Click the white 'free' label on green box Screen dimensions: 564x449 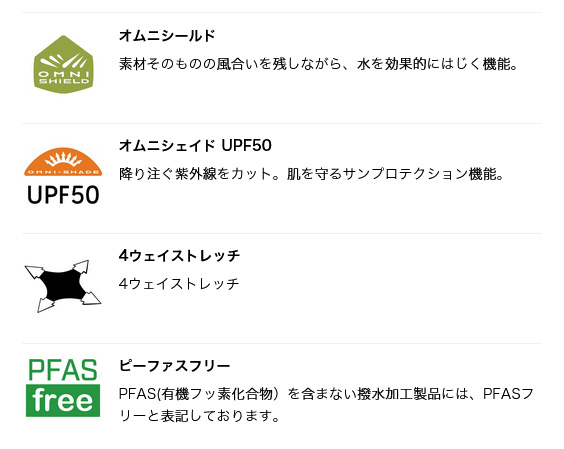tap(63, 400)
